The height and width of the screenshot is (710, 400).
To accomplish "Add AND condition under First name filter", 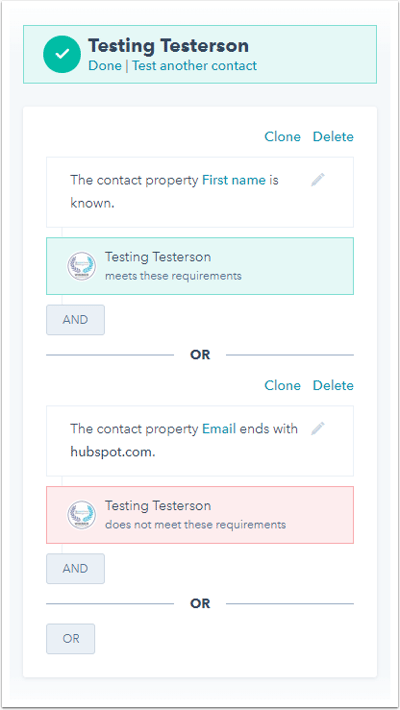I will [75, 320].
